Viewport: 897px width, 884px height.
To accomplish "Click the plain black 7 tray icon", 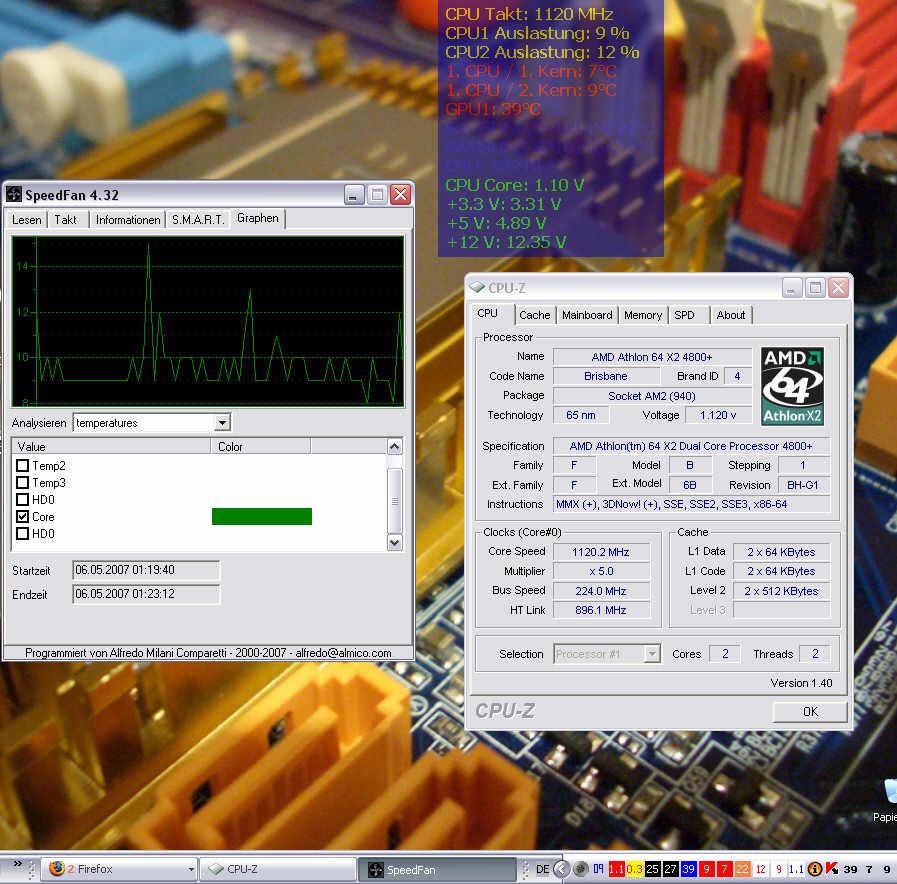I will 869,869.
